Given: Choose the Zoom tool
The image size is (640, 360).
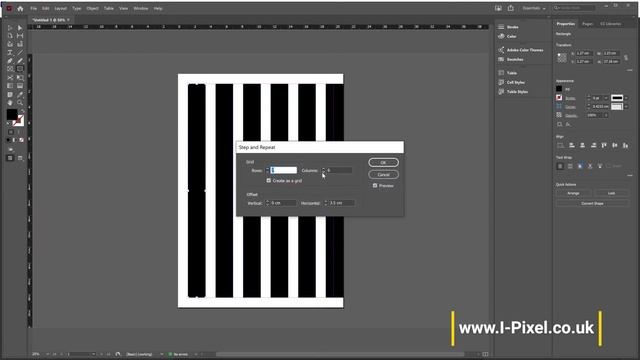Looking at the screenshot, I should (x=20, y=102).
